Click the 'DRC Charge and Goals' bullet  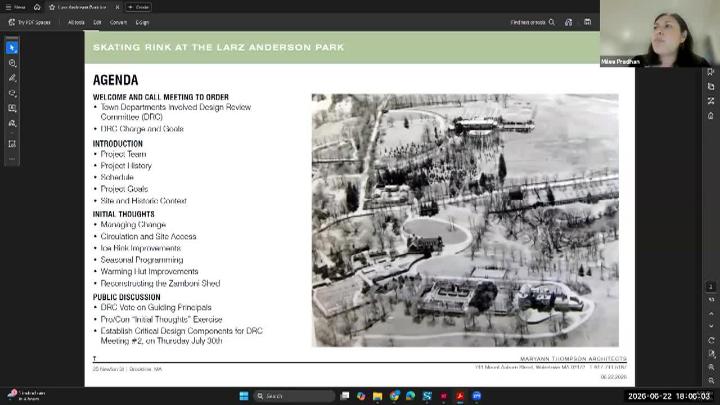click(x=142, y=129)
